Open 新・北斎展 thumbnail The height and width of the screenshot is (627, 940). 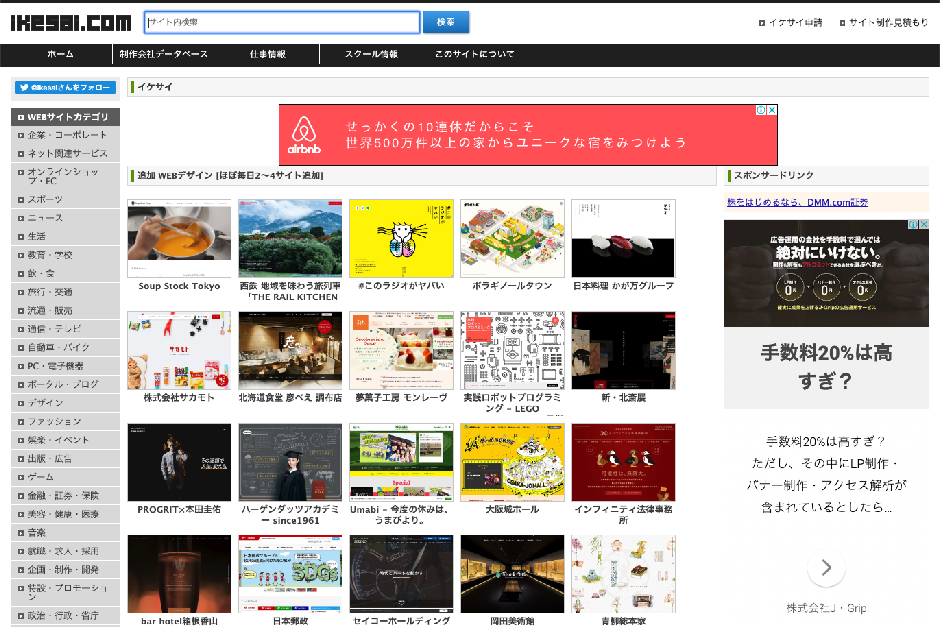tap(623, 350)
